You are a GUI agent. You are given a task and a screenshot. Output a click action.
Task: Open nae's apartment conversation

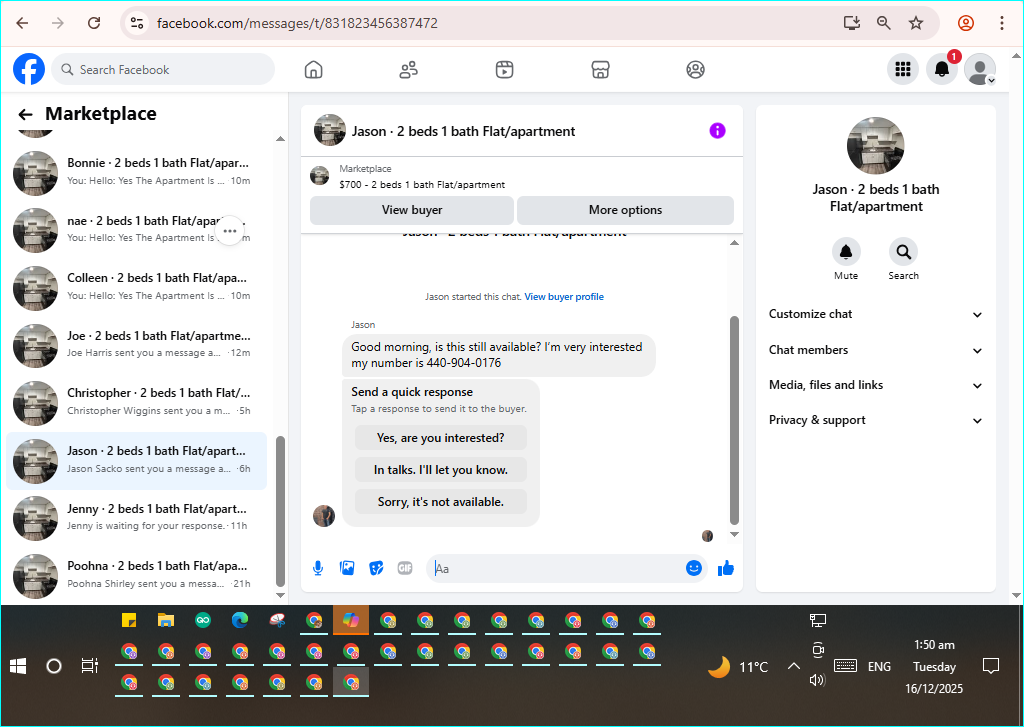click(x=136, y=230)
